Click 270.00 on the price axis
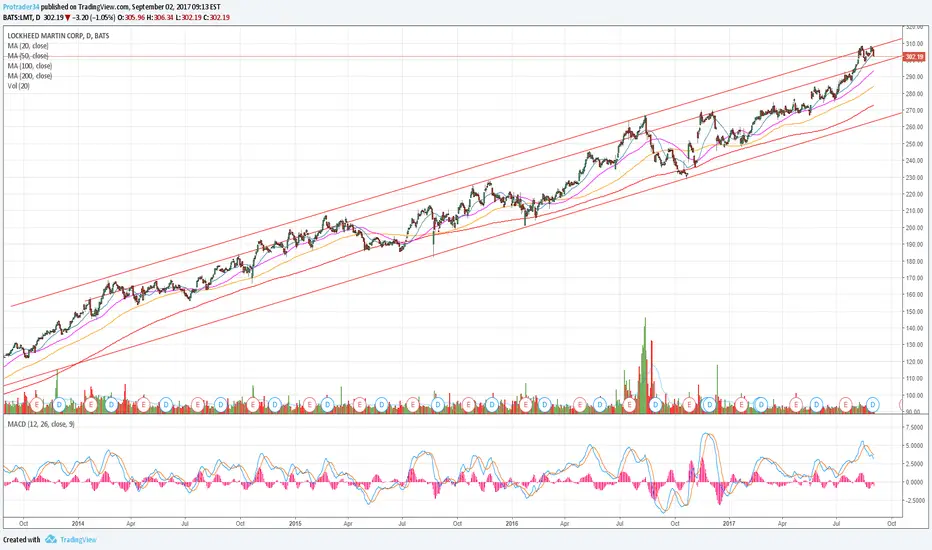The image size is (932, 550). (x=914, y=111)
